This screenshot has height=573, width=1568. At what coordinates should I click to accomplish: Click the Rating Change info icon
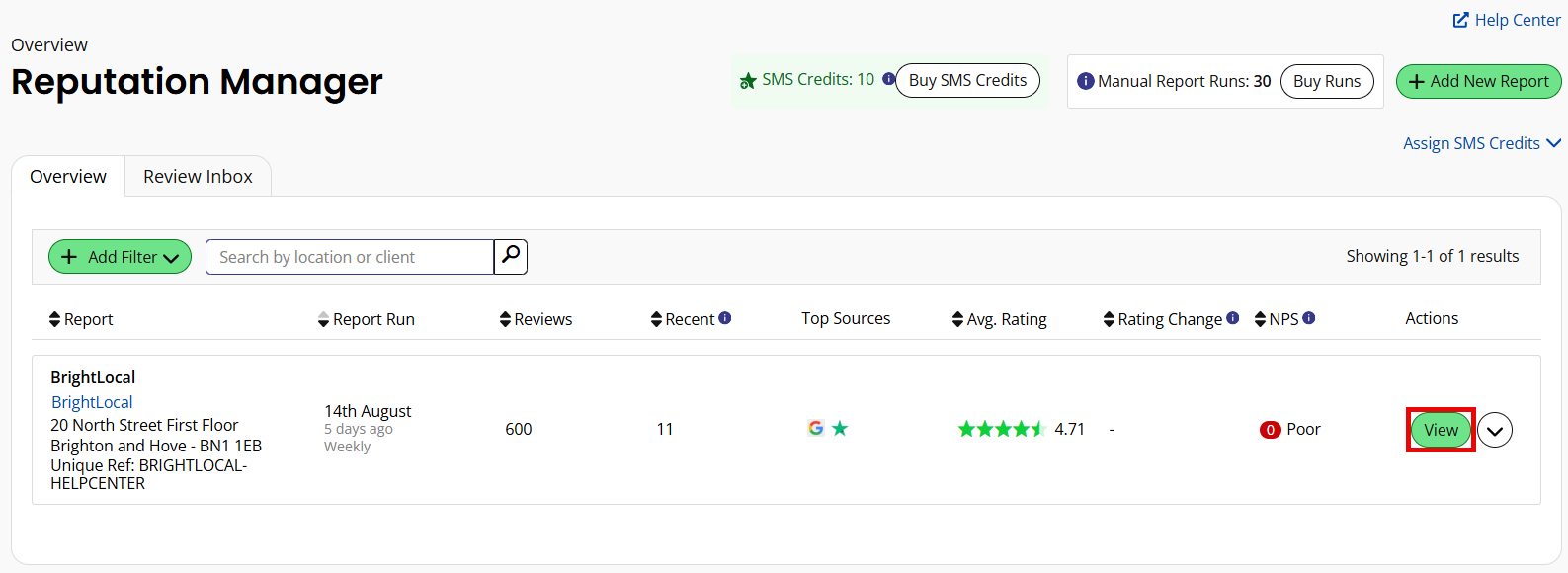click(1233, 318)
